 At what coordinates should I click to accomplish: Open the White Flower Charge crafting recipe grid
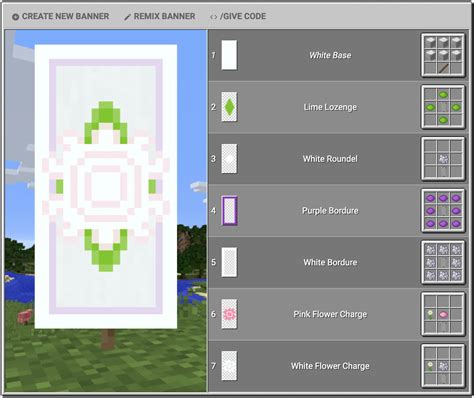(443, 366)
